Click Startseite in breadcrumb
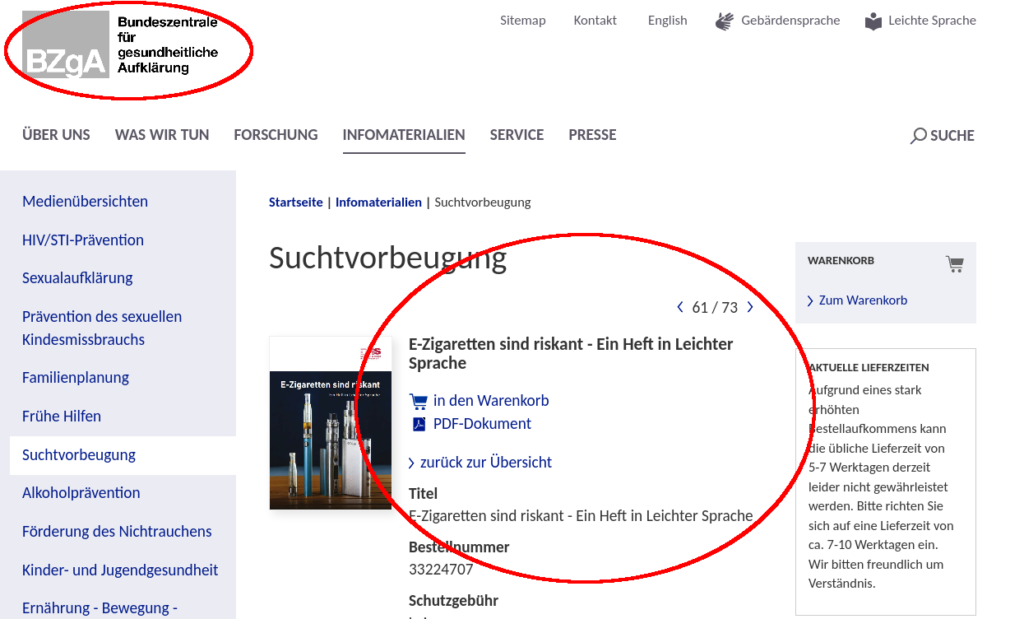1024x619 pixels. (x=295, y=202)
